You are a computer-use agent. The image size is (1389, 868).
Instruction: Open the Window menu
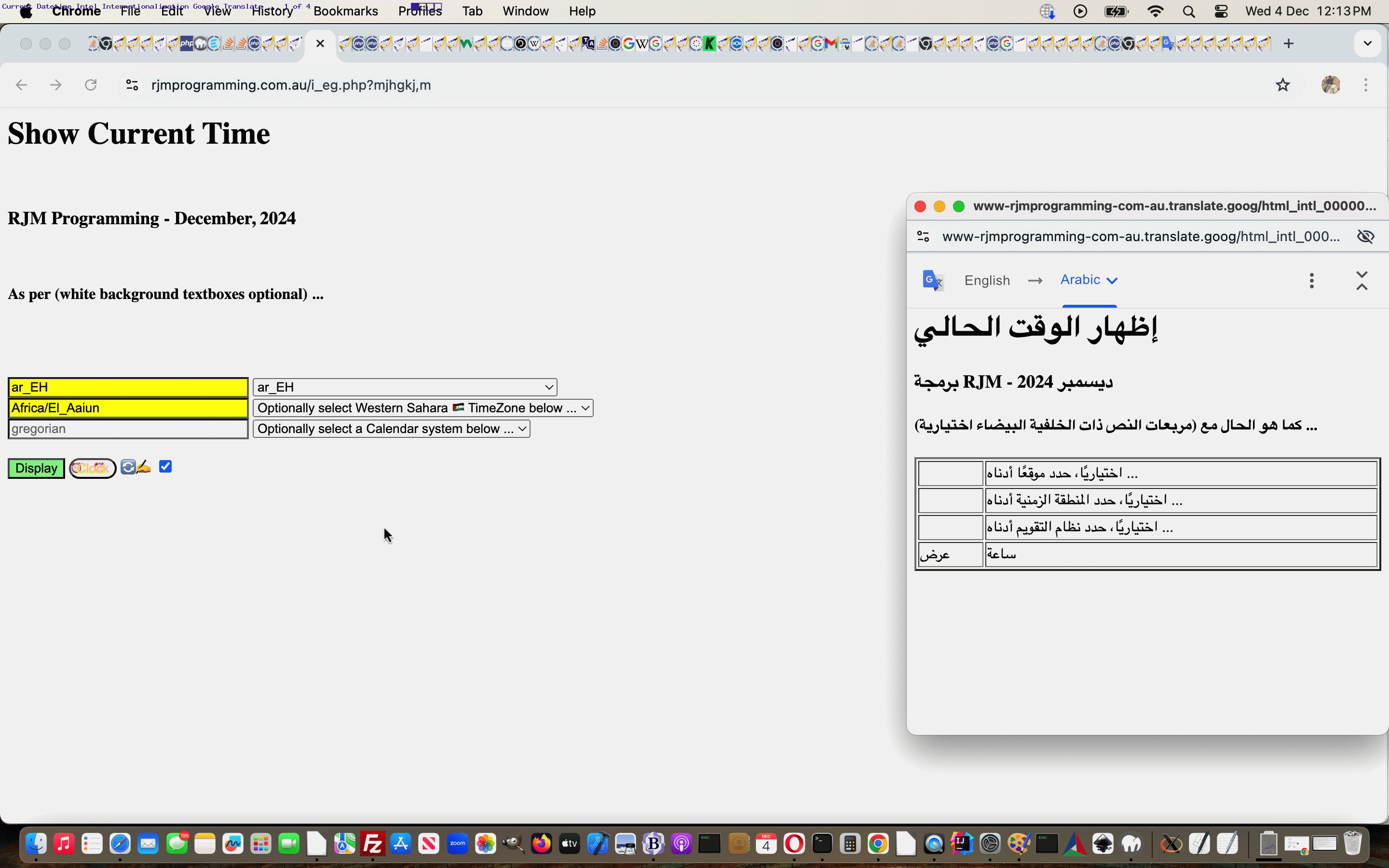click(x=525, y=12)
